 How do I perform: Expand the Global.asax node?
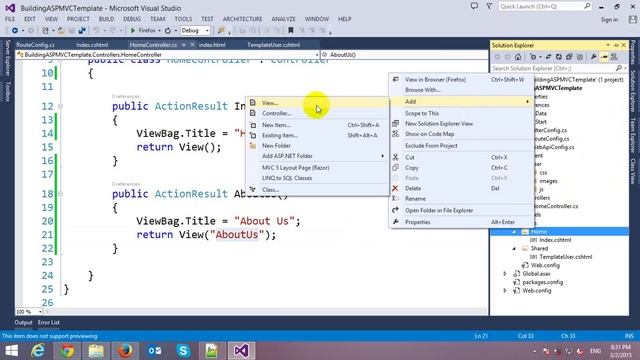(505, 274)
